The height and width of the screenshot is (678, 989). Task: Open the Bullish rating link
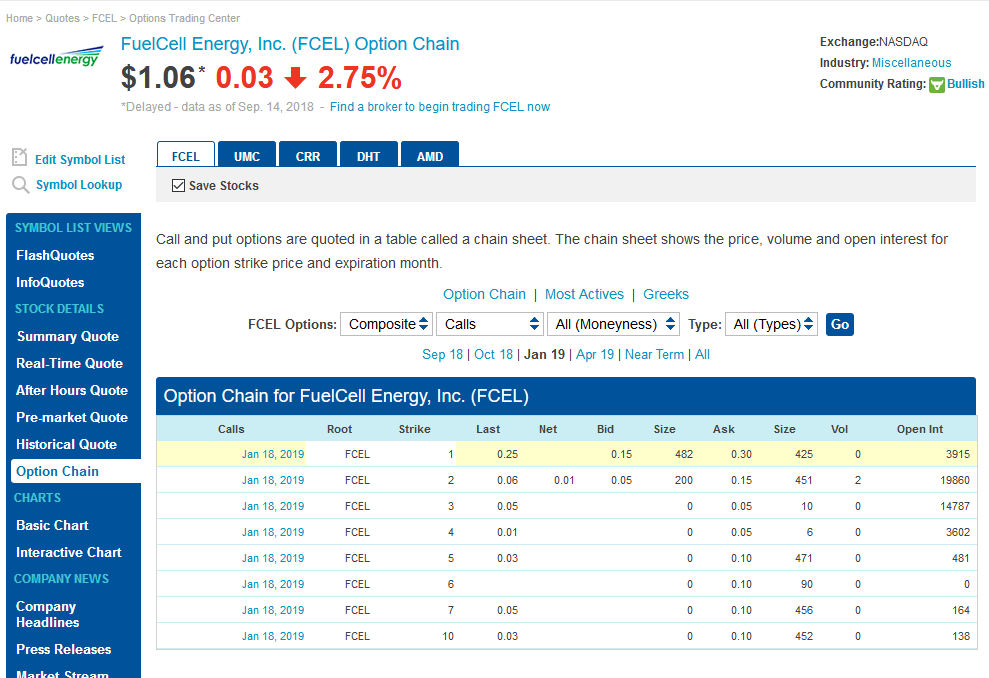(966, 84)
